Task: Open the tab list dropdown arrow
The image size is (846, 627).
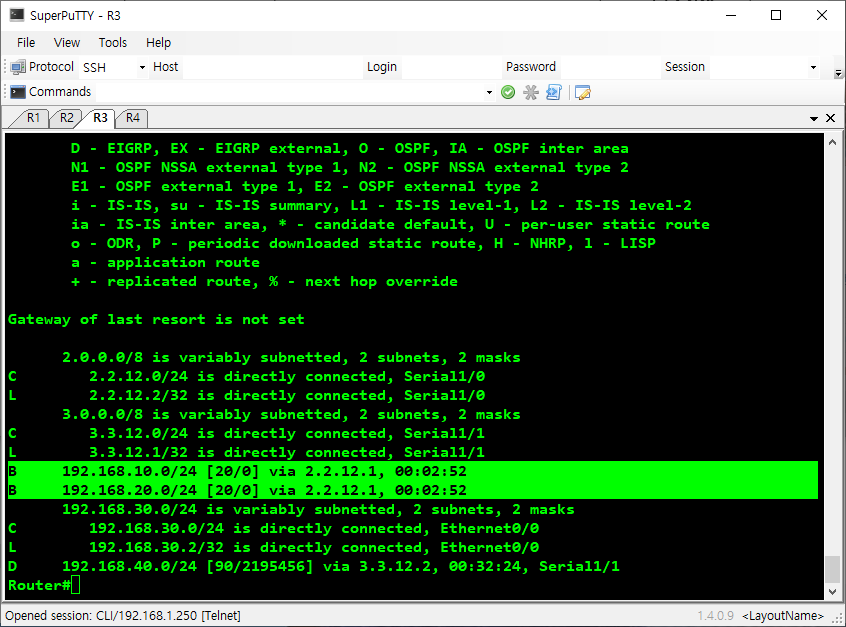Action: pyautogui.click(x=814, y=118)
